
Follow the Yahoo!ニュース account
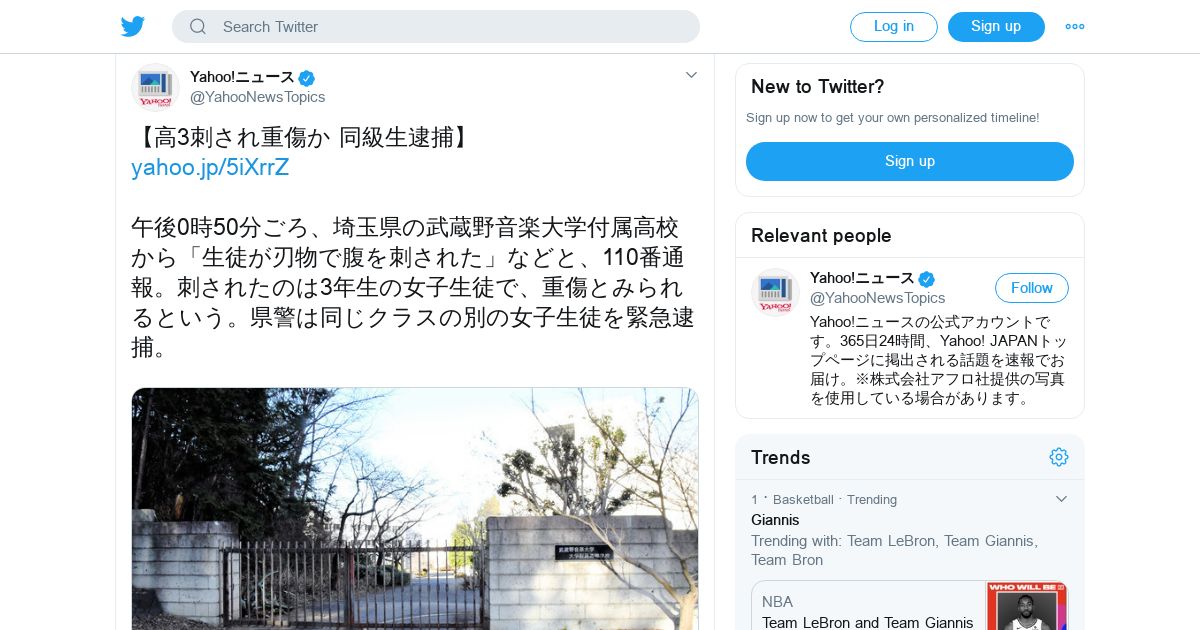(x=1032, y=288)
